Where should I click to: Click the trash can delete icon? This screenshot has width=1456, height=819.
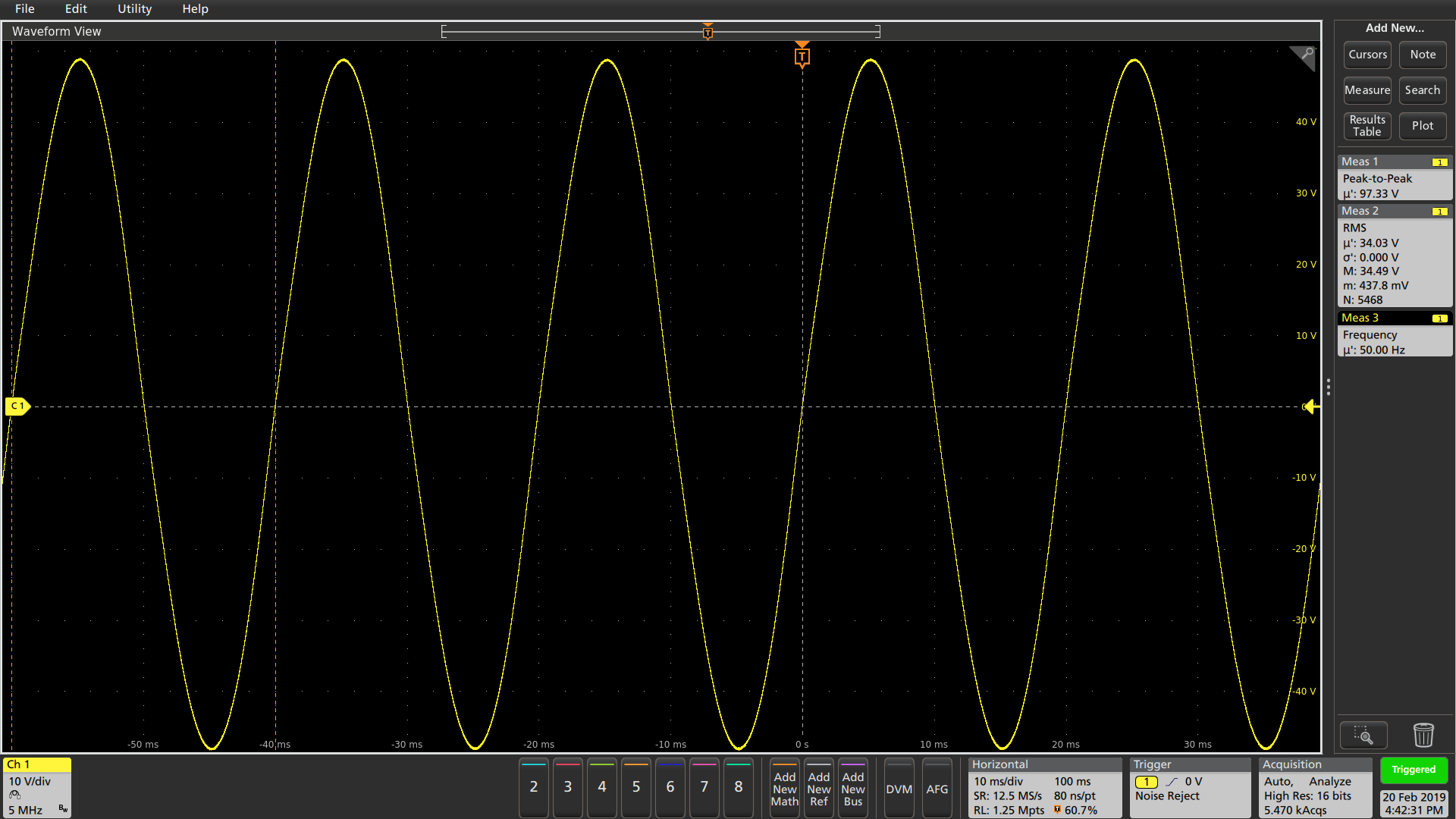[1423, 735]
